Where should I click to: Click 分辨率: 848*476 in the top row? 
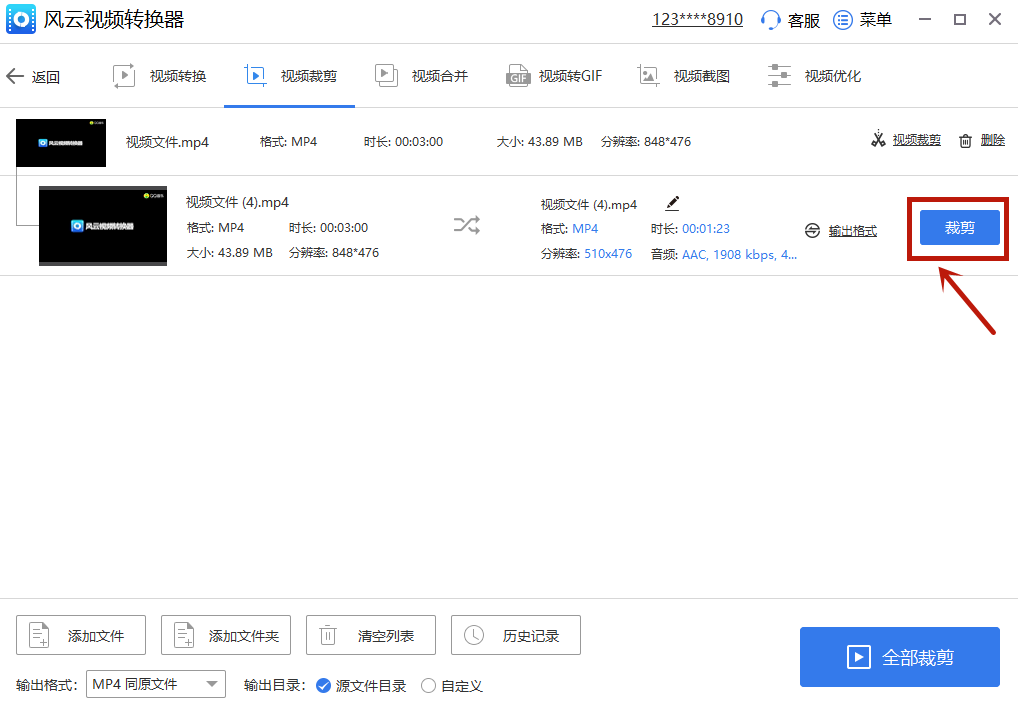click(x=646, y=142)
